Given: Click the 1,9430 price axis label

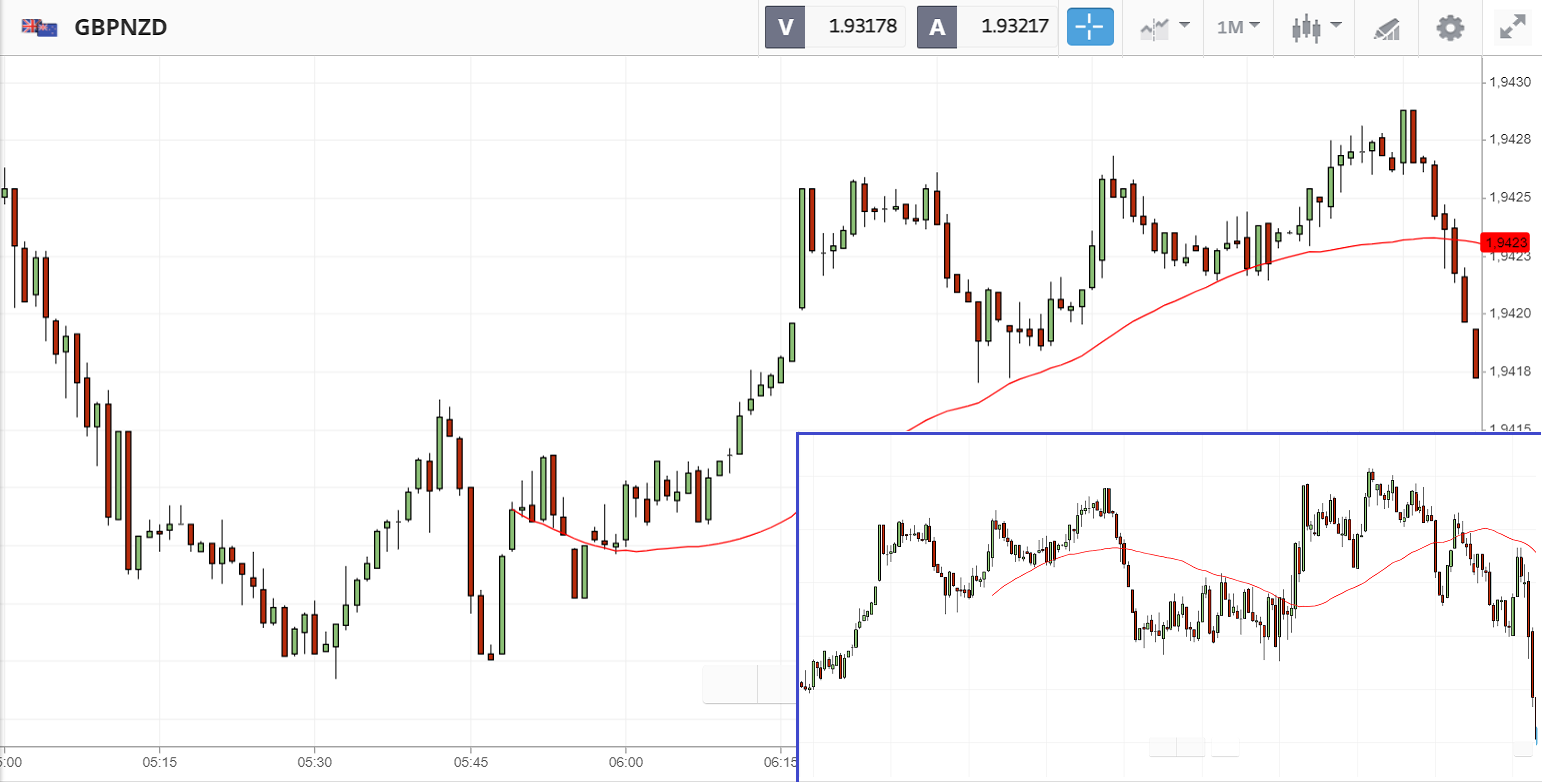Looking at the screenshot, I should click(1511, 81).
